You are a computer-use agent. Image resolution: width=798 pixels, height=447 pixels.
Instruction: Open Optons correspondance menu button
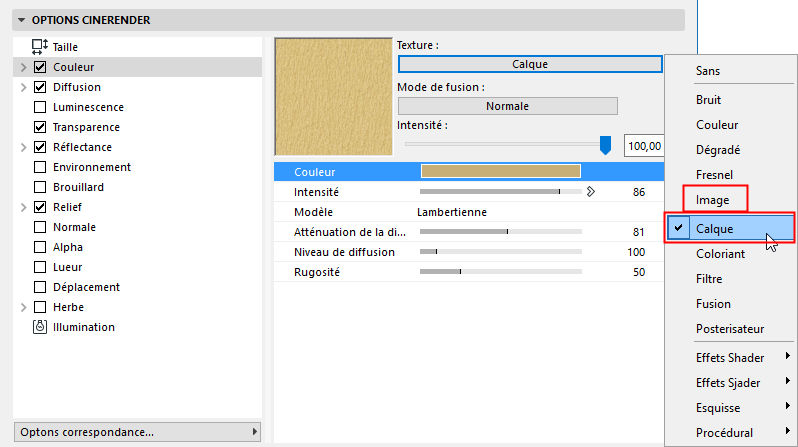coord(137,432)
